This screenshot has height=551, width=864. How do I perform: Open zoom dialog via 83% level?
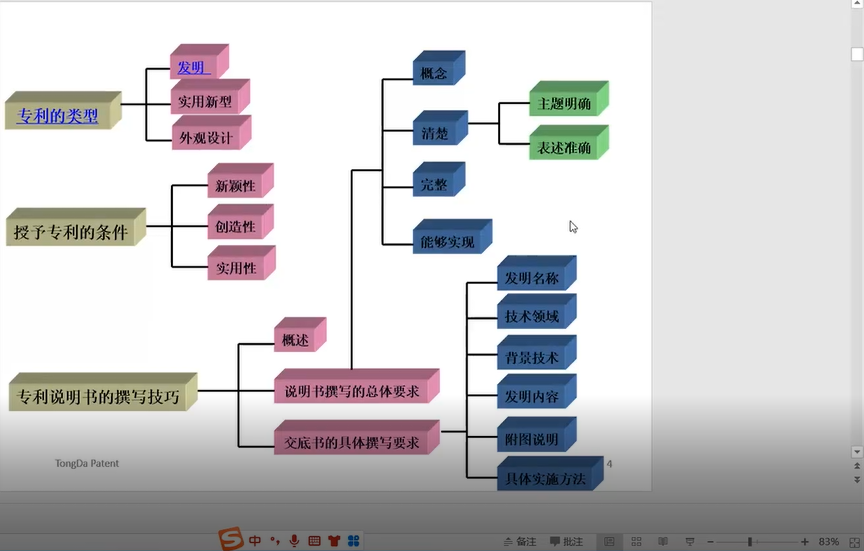tap(829, 542)
